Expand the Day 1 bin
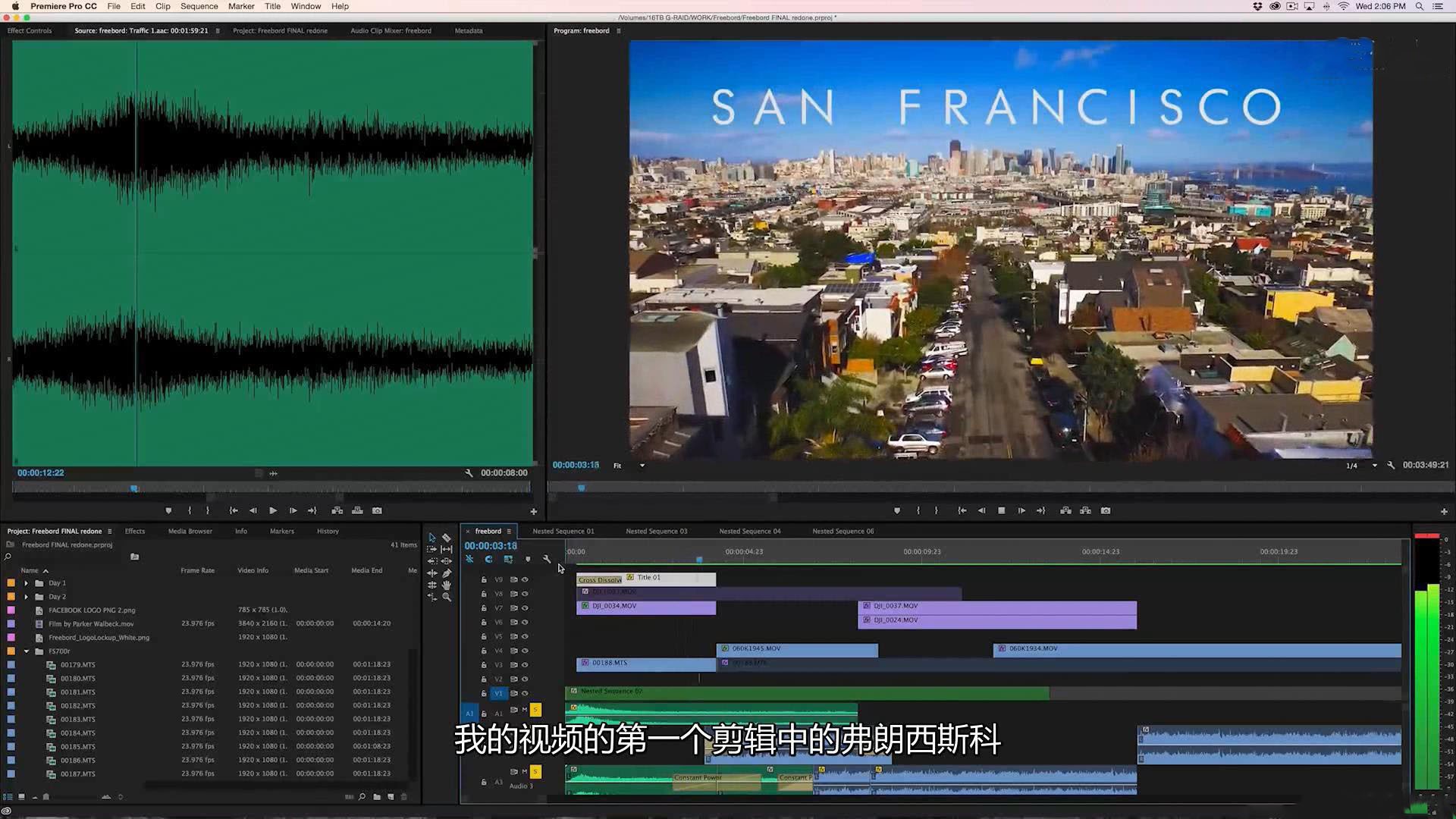The image size is (1456, 819). pos(26,583)
